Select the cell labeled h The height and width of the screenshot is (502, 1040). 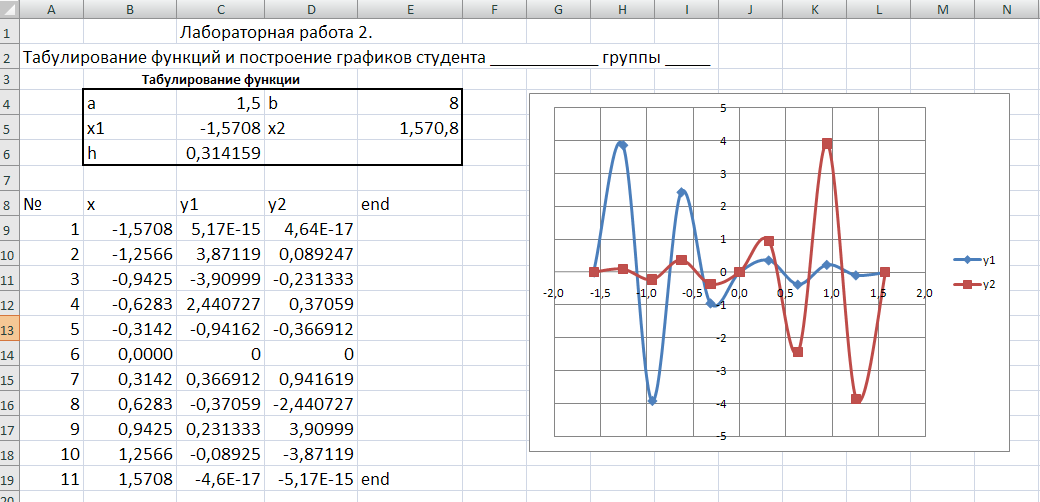pos(130,153)
